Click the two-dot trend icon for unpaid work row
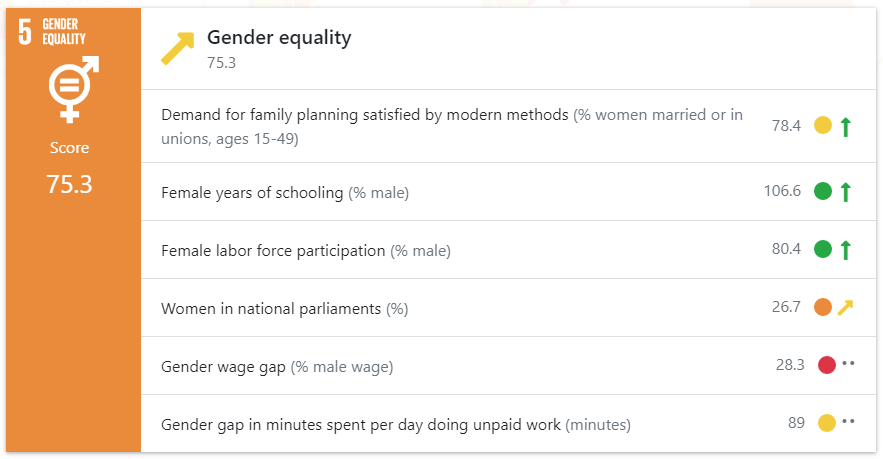 (849, 421)
